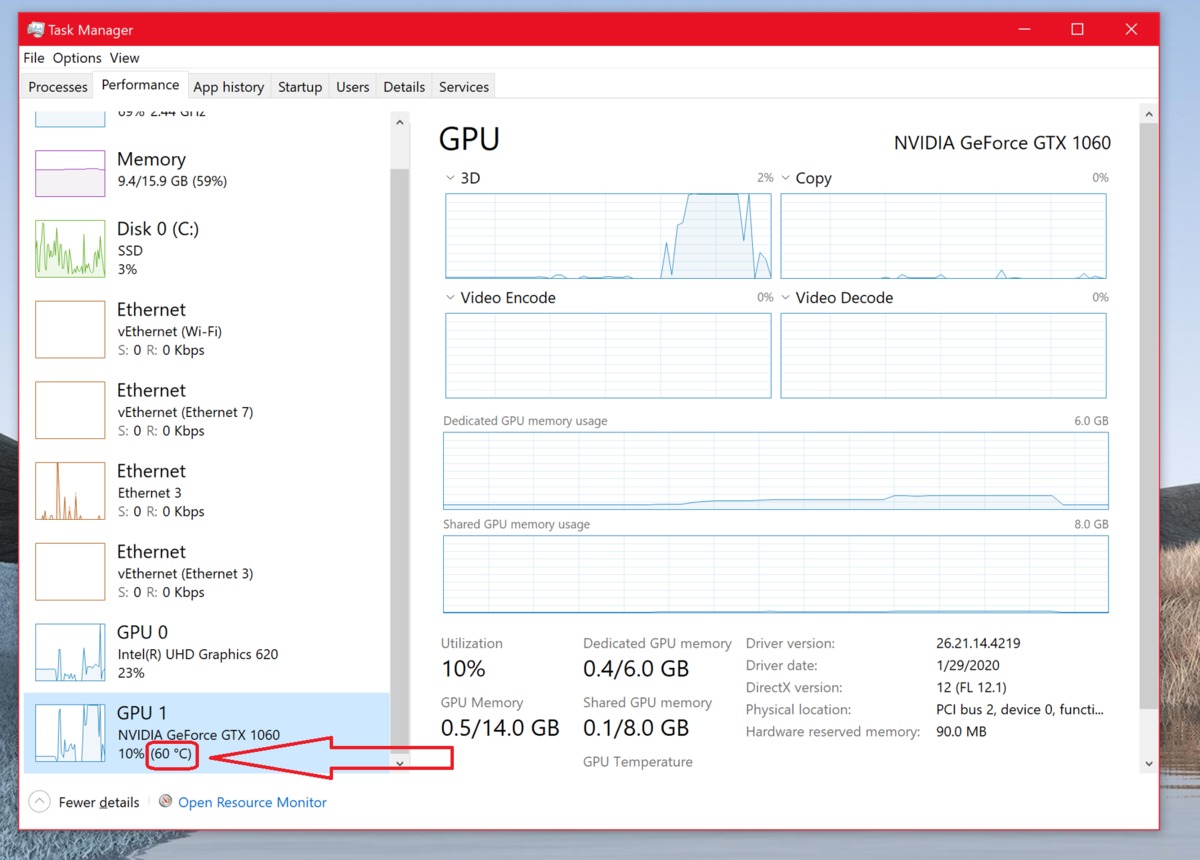The width and height of the screenshot is (1200, 860).
Task: Select the GPU 1 graph thumbnail
Action: [70, 733]
